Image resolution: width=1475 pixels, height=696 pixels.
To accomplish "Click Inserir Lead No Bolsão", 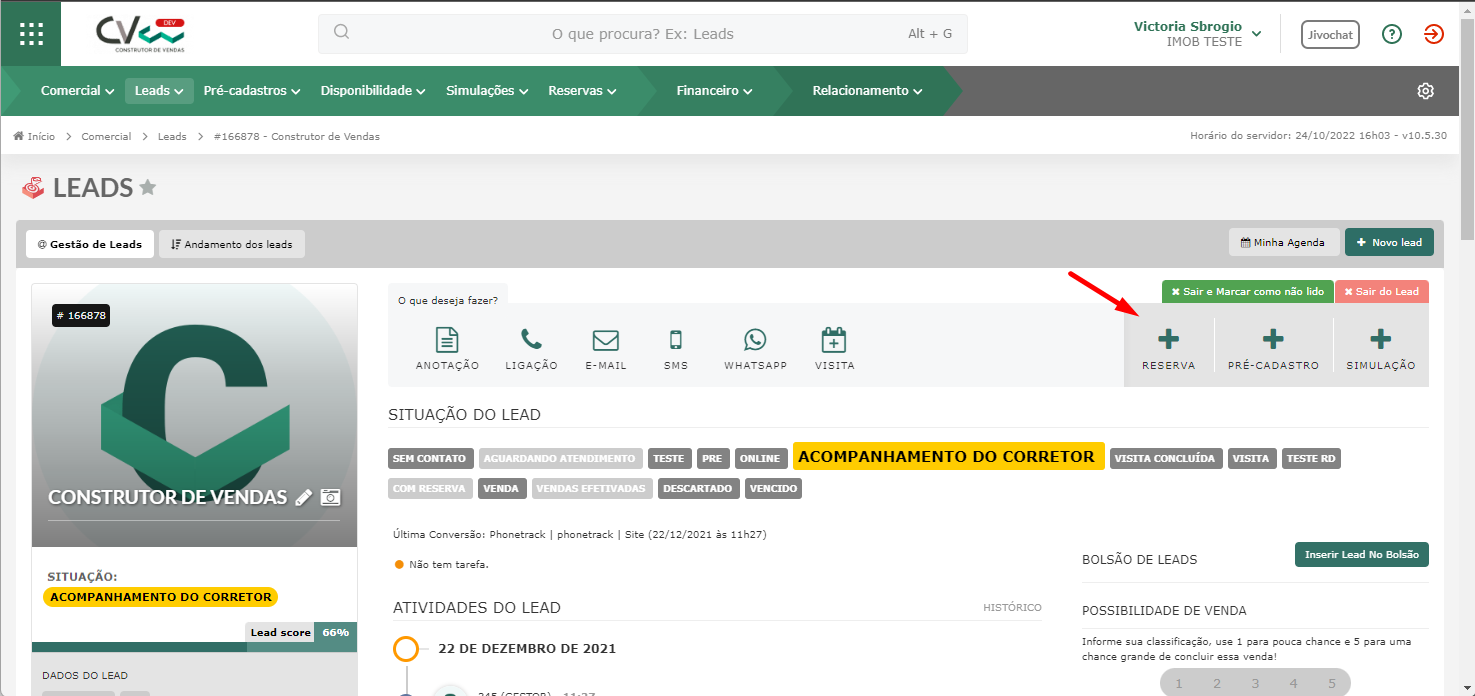I will point(1362,555).
